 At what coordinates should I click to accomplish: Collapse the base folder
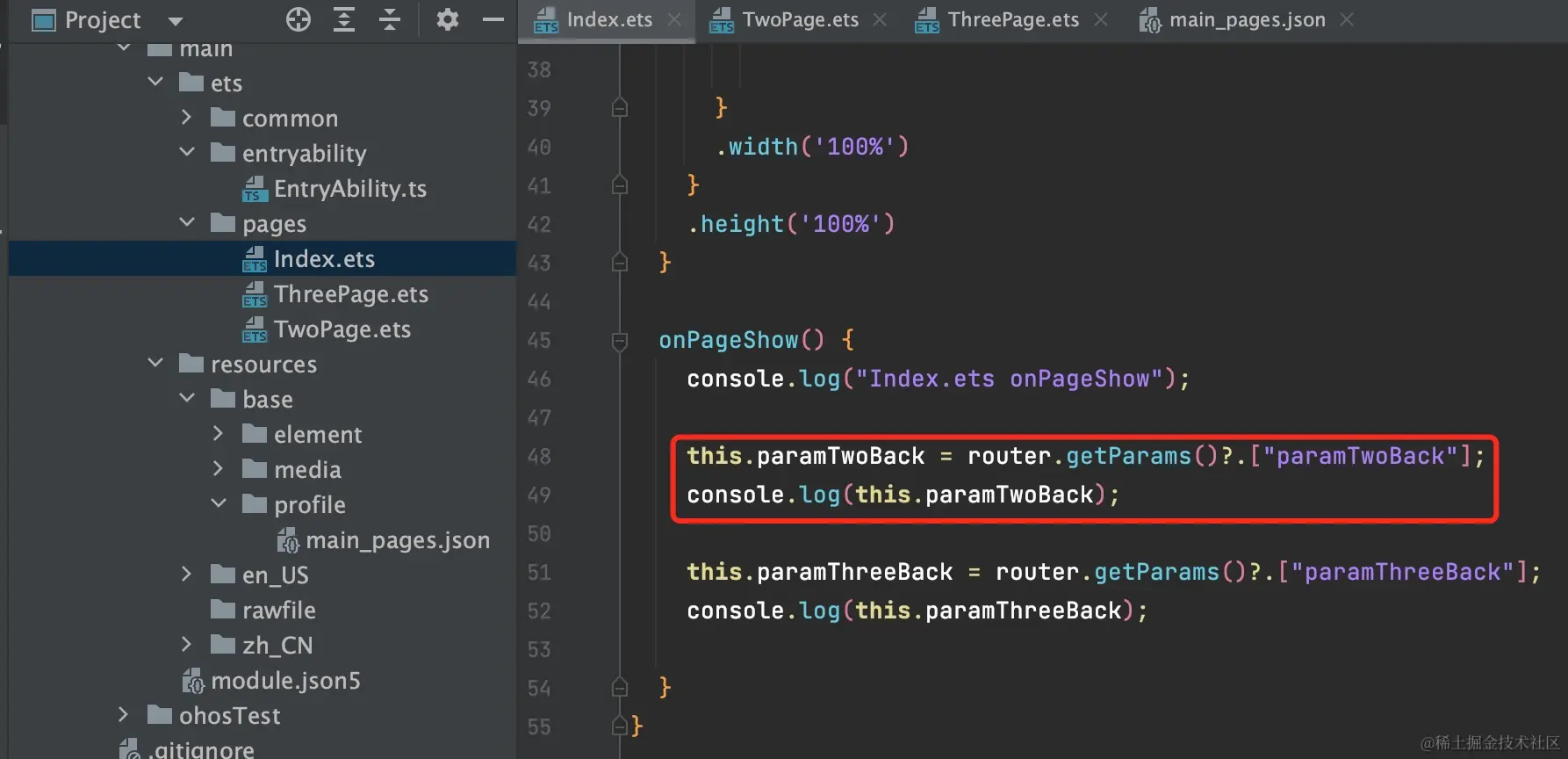187,398
